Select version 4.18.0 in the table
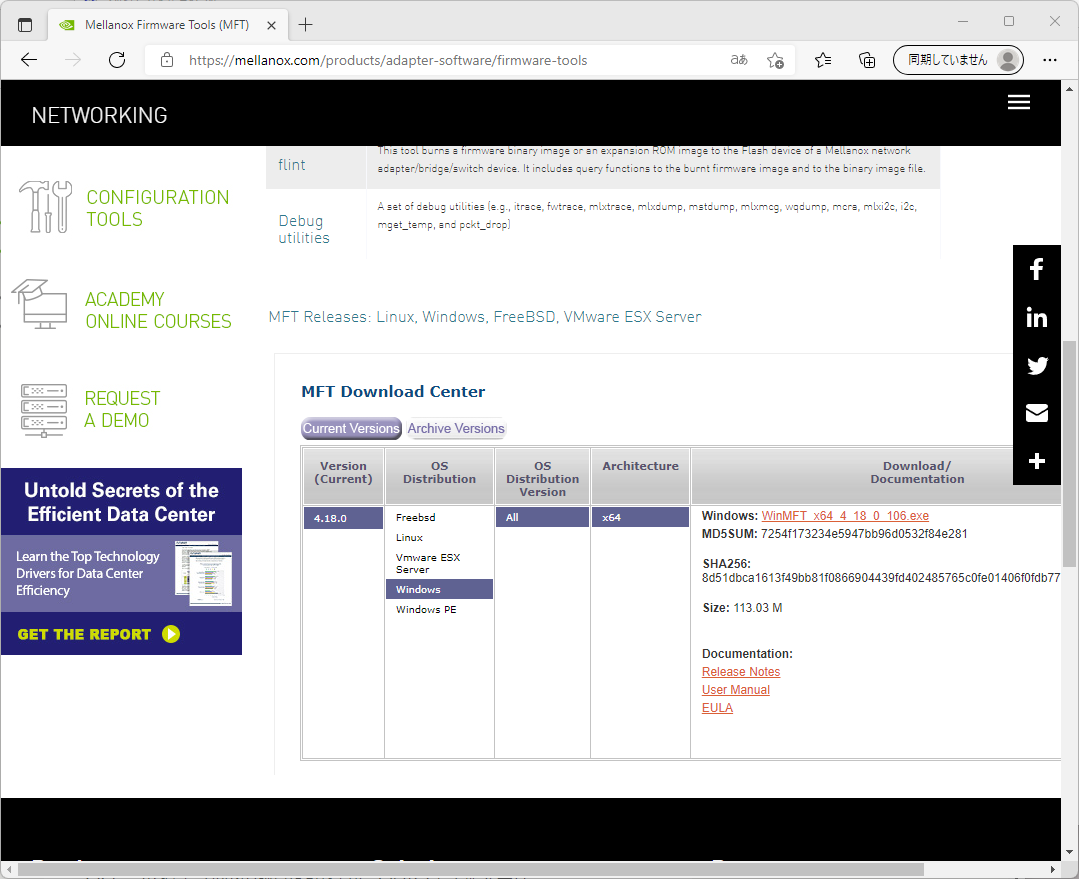The height and width of the screenshot is (879, 1079). tap(343, 518)
